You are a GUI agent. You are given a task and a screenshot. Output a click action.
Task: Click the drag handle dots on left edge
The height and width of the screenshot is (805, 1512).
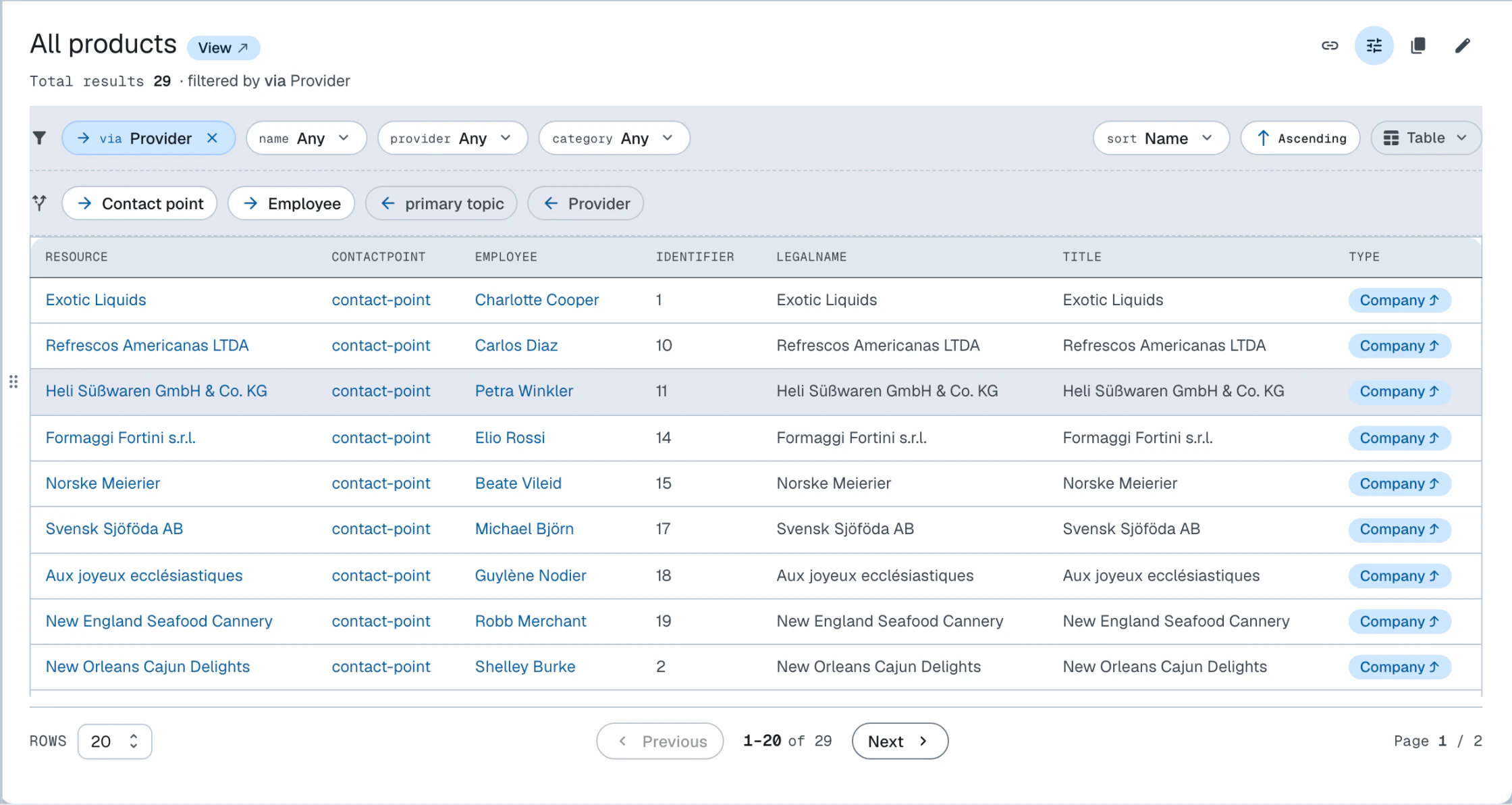(13, 382)
